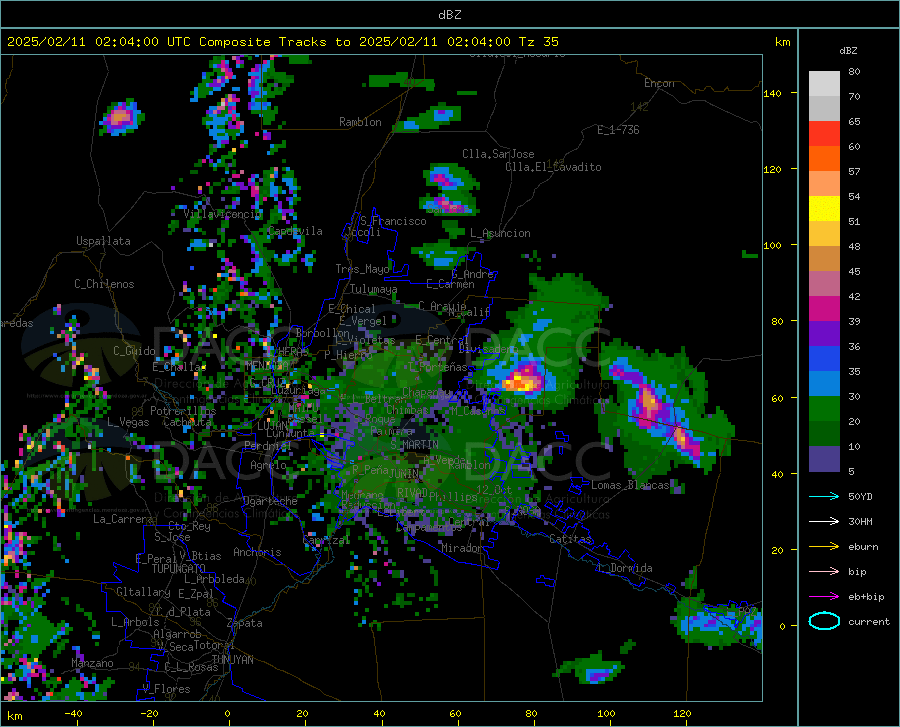Select the Potrerillos place label
This screenshot has width=900, height=727.
click(183, 411)
